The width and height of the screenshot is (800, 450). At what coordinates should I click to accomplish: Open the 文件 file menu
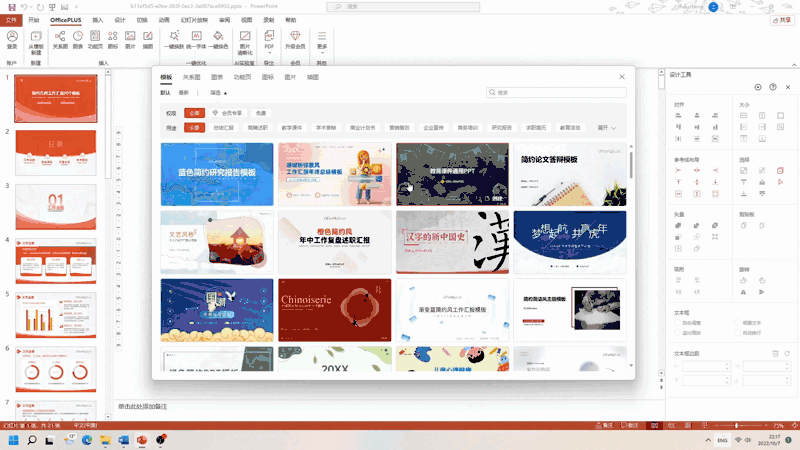[11, 20]
